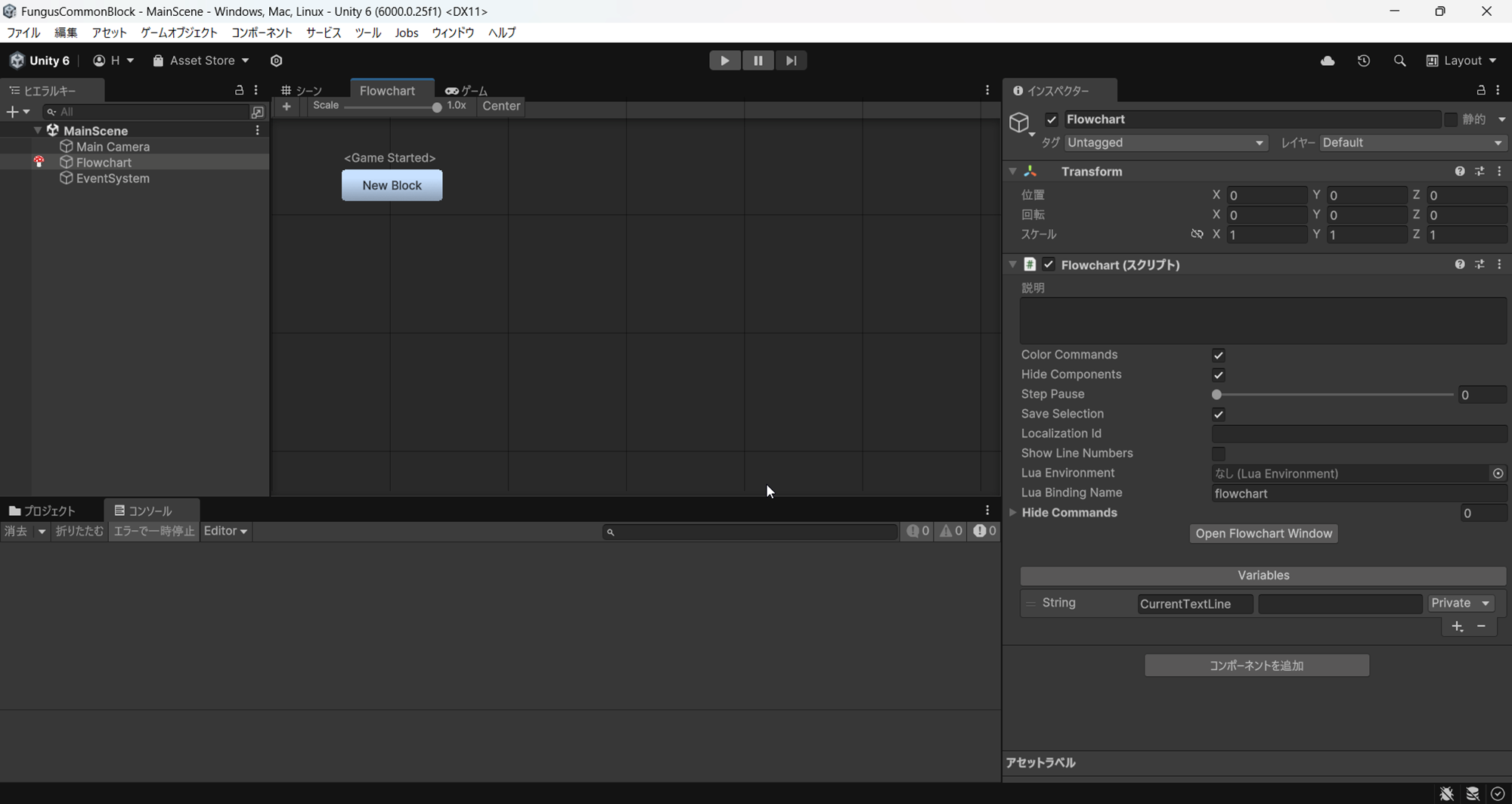The image size is (1512, 804).
Task: Open the undo history icon
Action: tap(1364, 61)
